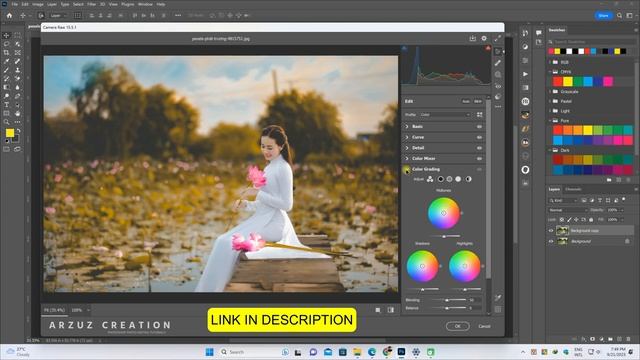The height and width of the screenshot is (360, 640).
Task: Expand the Grayscale swatch group
Action: point(550,91)
